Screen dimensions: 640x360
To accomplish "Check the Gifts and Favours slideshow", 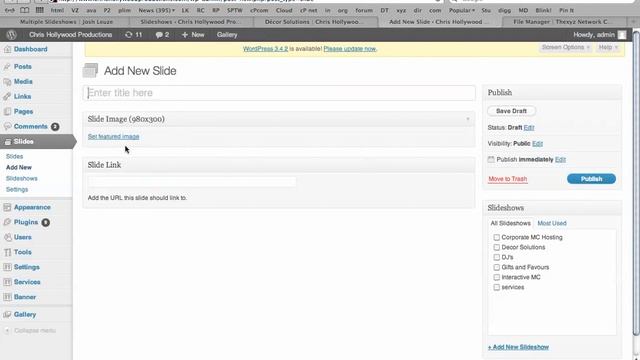I will (x=496, y=267).
